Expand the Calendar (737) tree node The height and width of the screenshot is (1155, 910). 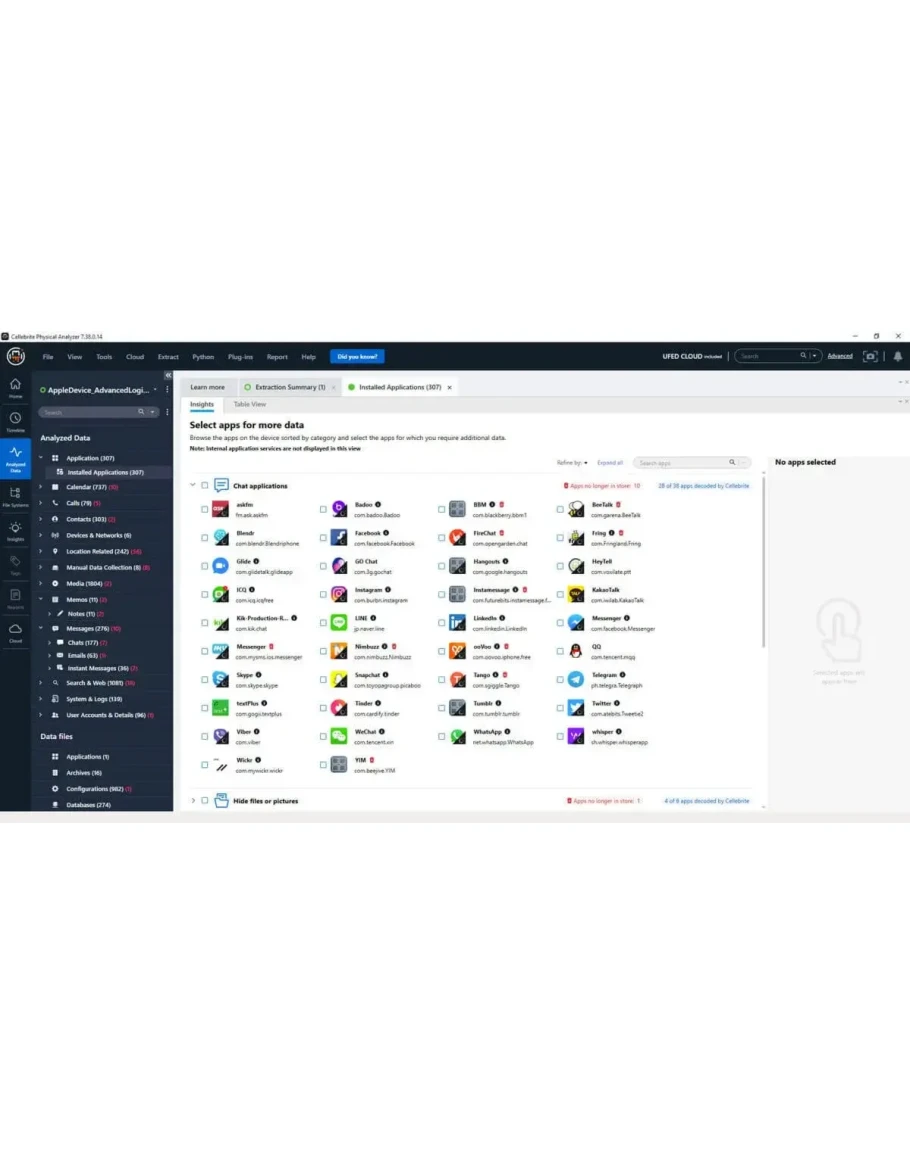pos(41,487)
